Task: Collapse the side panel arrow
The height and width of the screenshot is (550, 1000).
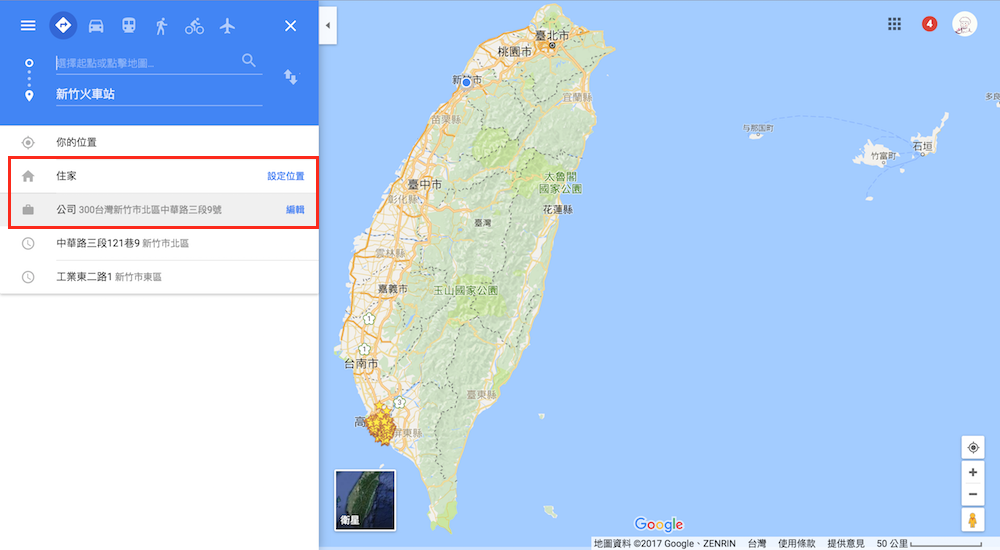Action: (x=328, y=26)
